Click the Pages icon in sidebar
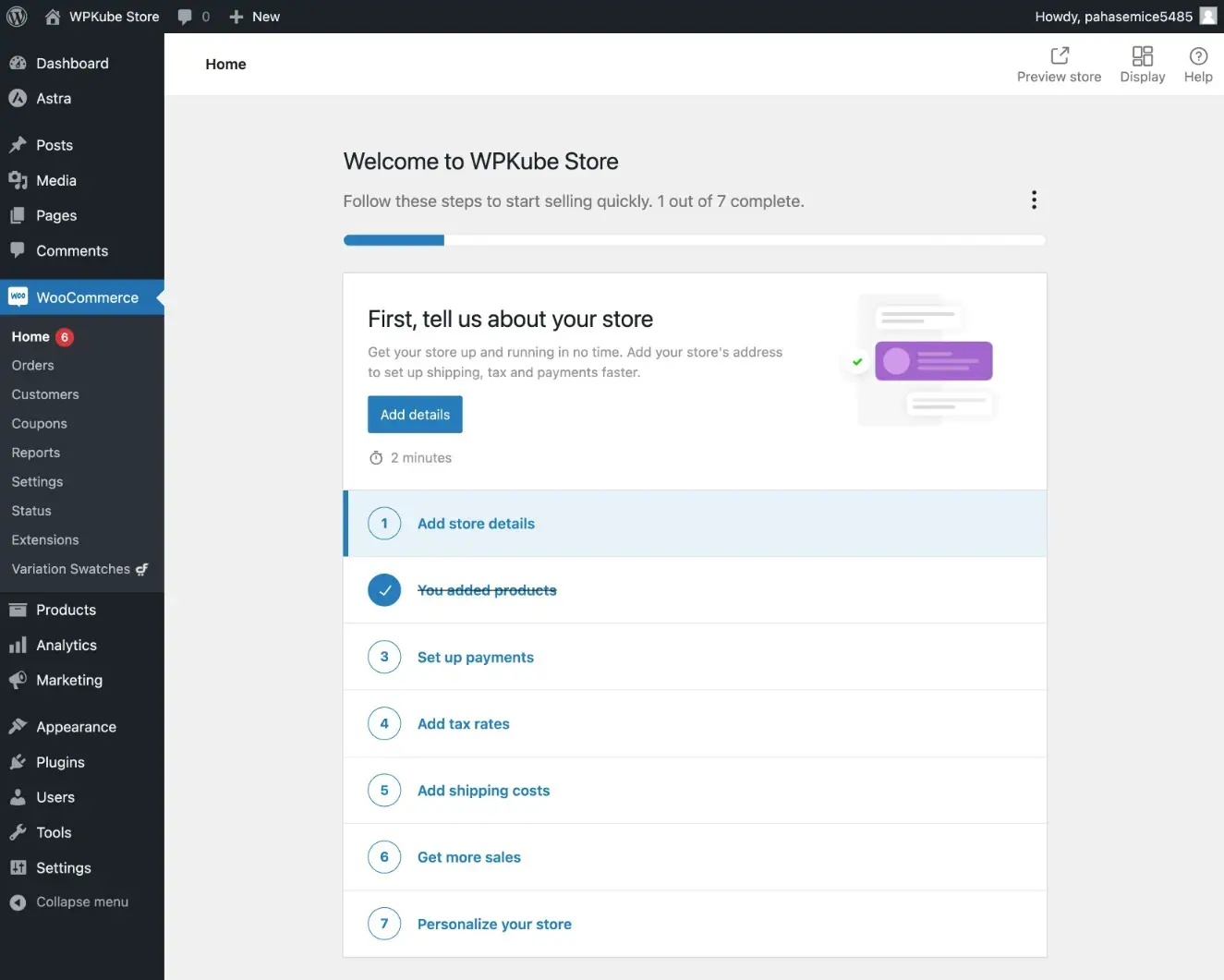This screenshot has width=1224, height=980. tap(18, 215)
